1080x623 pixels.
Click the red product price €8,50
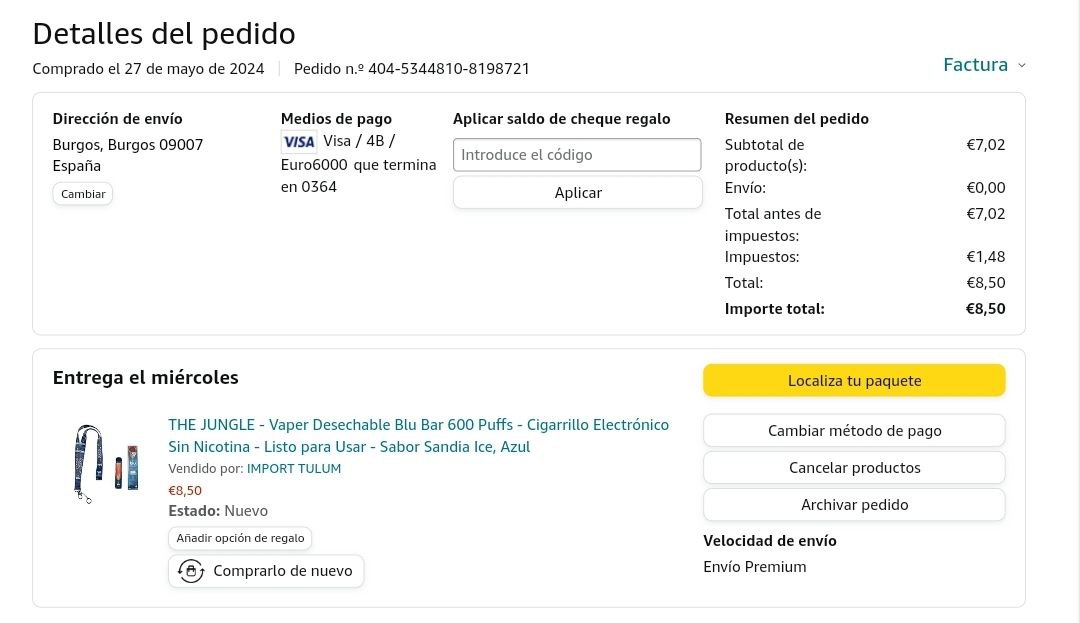click(185, 490)
